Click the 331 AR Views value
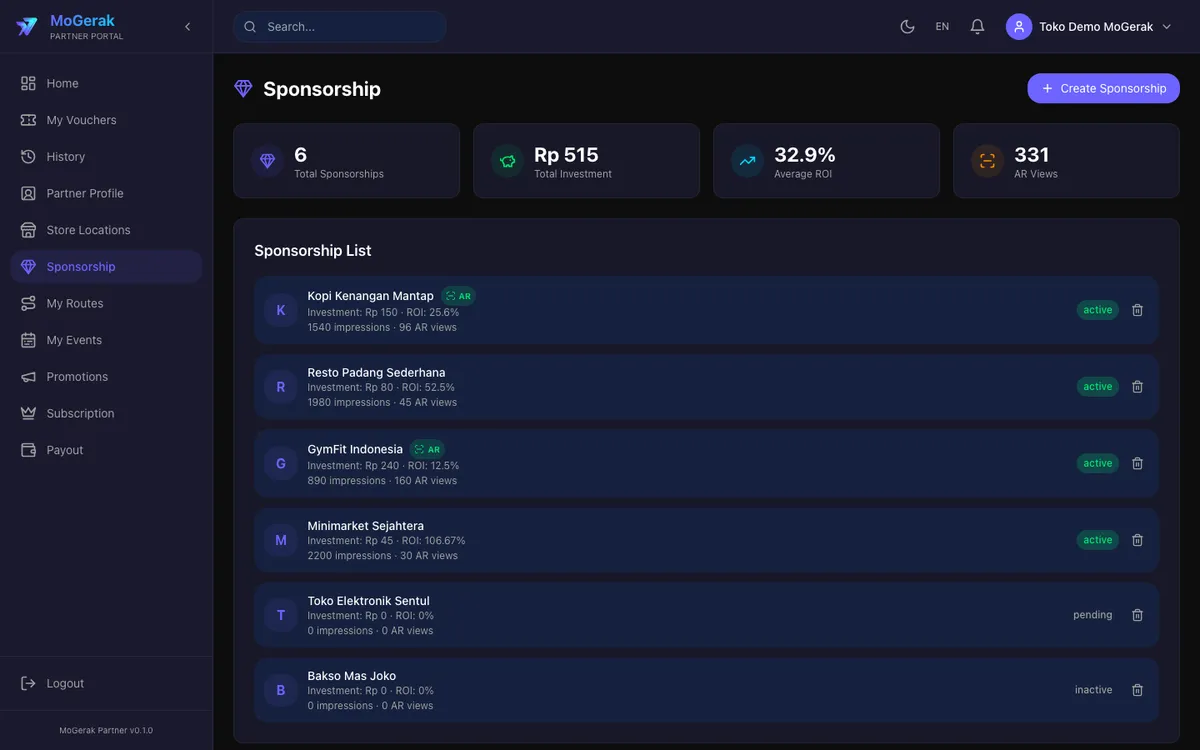Viewport: 1200px width, 750px height. point(1032,155)
